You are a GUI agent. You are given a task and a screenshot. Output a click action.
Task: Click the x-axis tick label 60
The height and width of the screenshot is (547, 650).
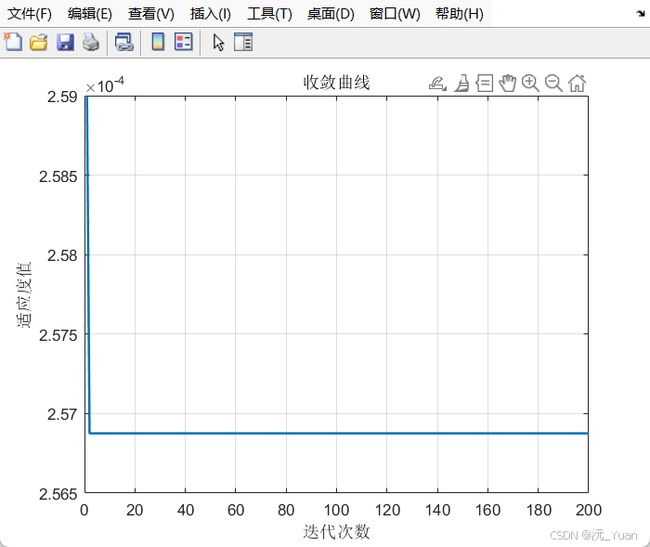tap(235, 510)
